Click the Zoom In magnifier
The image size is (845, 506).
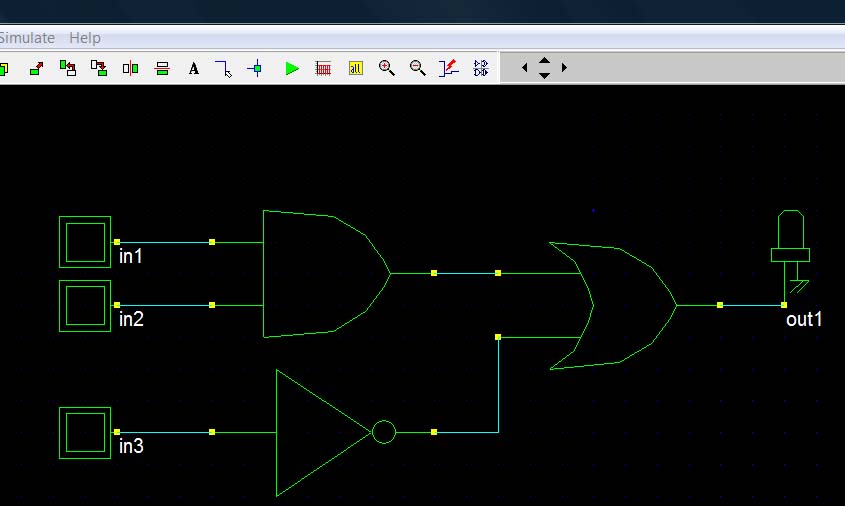point(386,68)
